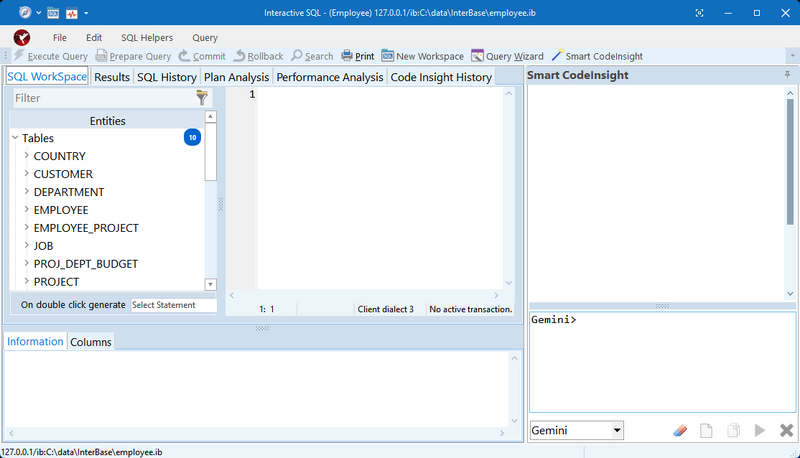Open the Select Statement generate dropdown
Screen dimensions: 800x458
click(173, 305)
